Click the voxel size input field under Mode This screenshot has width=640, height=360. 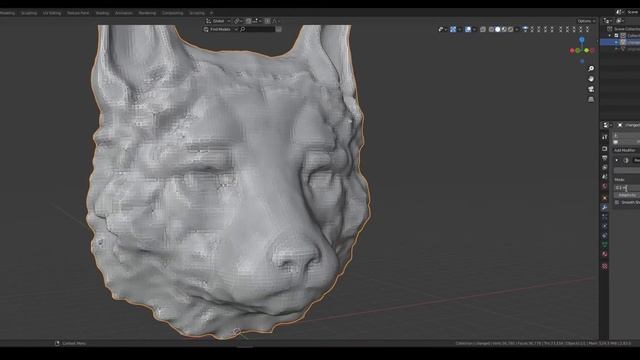click(x=627, y=188)
